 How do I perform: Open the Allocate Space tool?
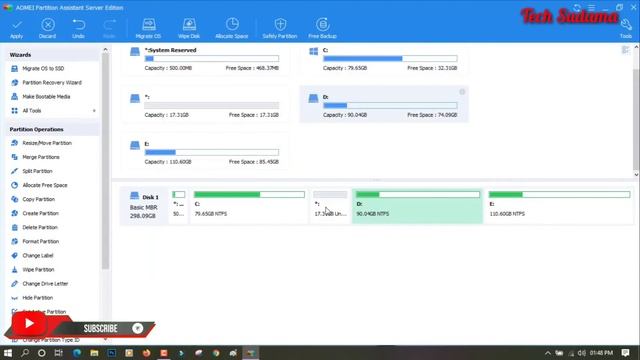click(232, 28)
